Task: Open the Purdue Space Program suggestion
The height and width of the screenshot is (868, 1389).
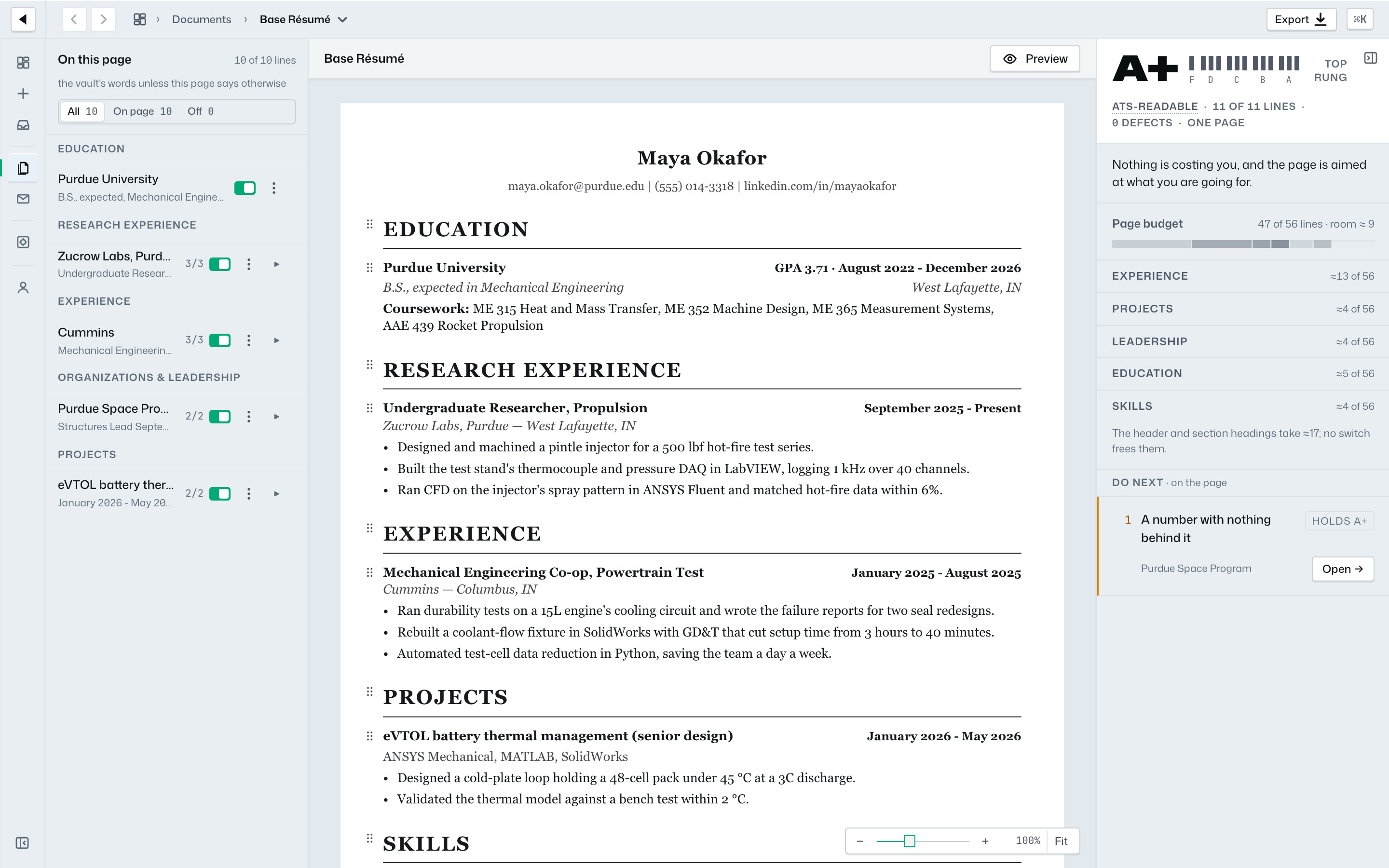Action: [1343, 569]
